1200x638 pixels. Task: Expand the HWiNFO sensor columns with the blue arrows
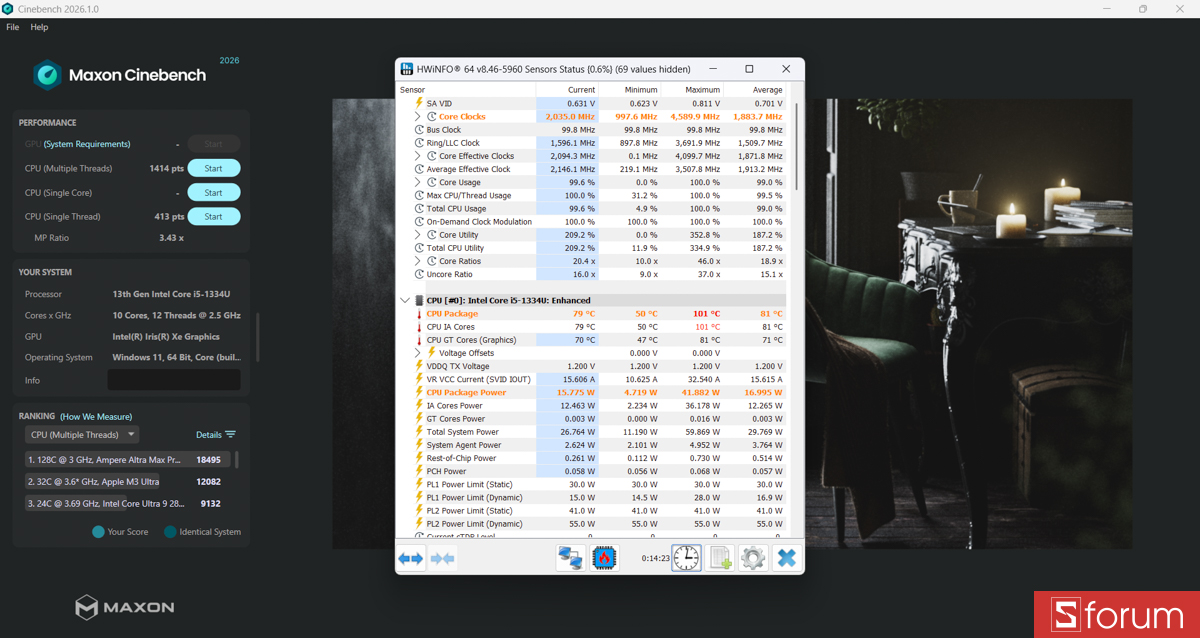point(411,558)
